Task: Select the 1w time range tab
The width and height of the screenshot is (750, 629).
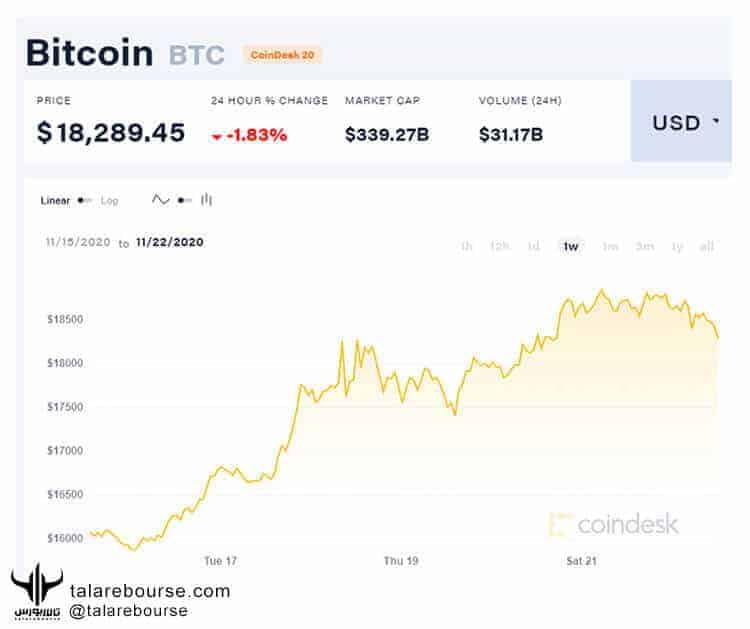Action: click(x=571, y=246)
